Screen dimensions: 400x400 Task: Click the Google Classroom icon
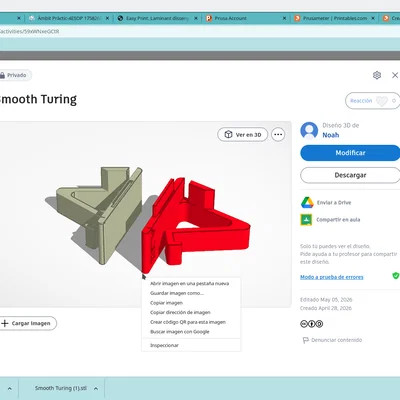click(x=306, y=220)
